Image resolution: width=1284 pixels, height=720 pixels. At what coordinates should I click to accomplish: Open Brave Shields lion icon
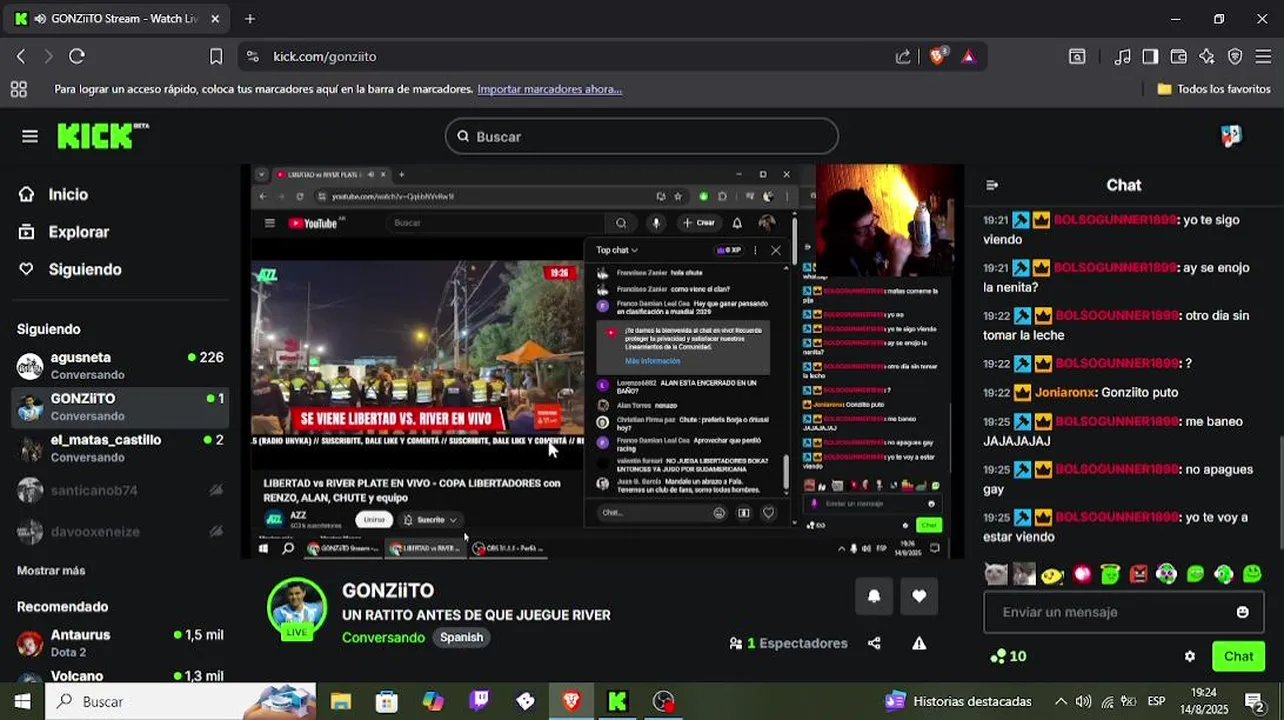(937, 56)
